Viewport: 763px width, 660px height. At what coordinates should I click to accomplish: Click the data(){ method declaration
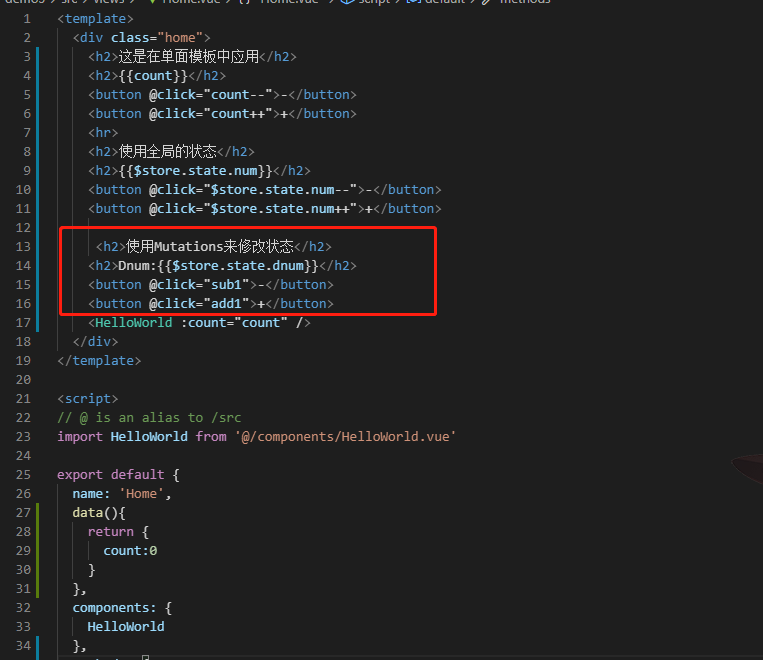coord(99,513)
